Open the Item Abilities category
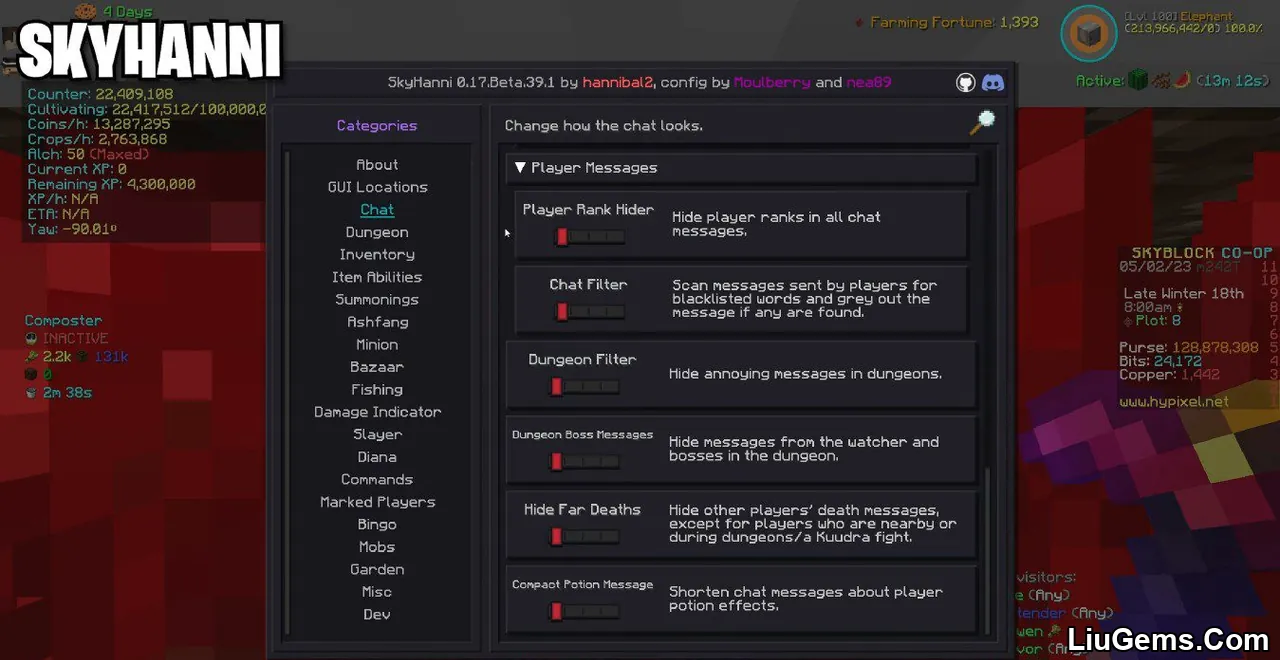This screenshot has height=660, width=1280. click(377, 277)
